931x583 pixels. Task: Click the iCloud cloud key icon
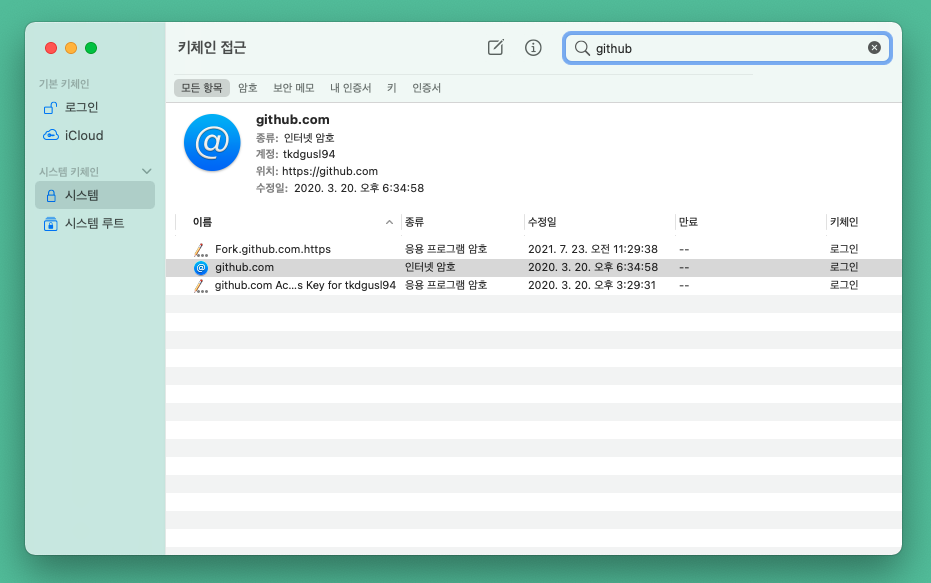coord(50,135)
